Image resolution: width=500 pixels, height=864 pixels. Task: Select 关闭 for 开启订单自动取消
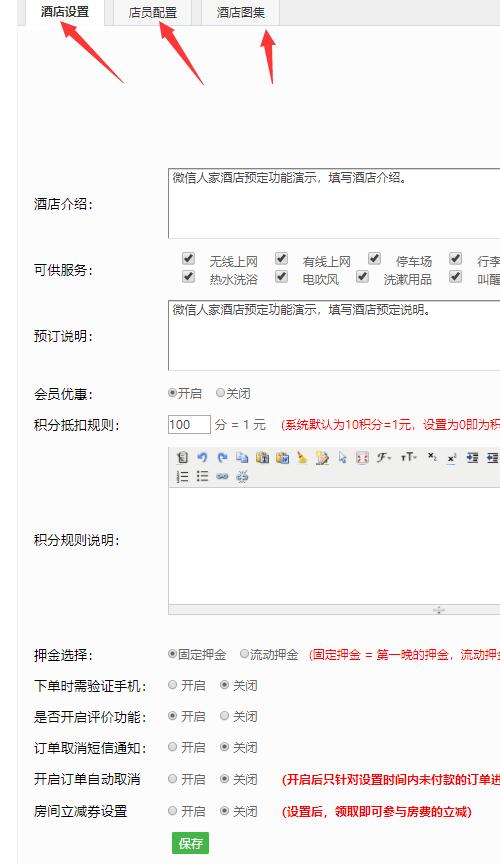224,779
